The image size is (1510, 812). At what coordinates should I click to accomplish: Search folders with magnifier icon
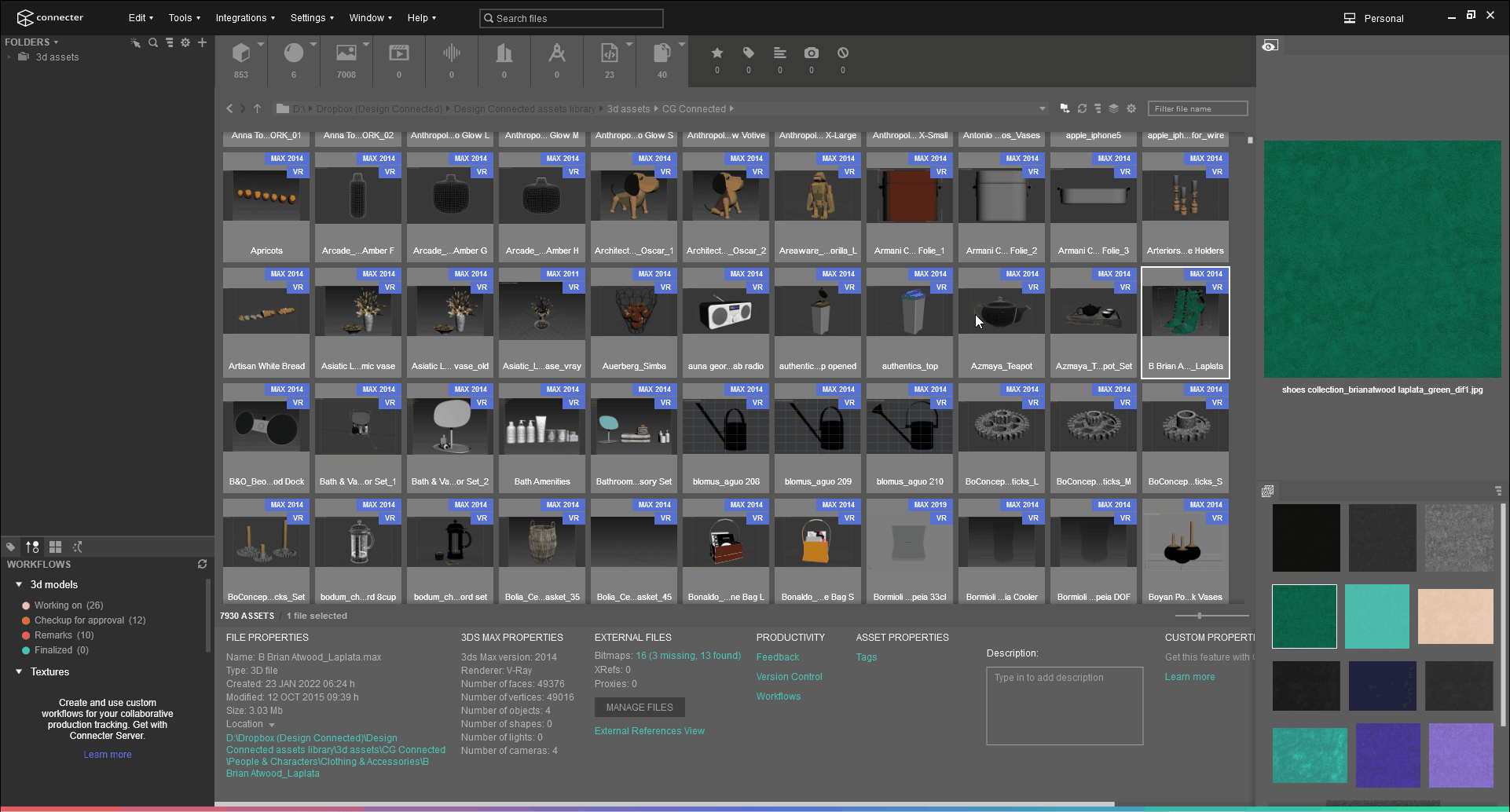[x=153, y=42]
